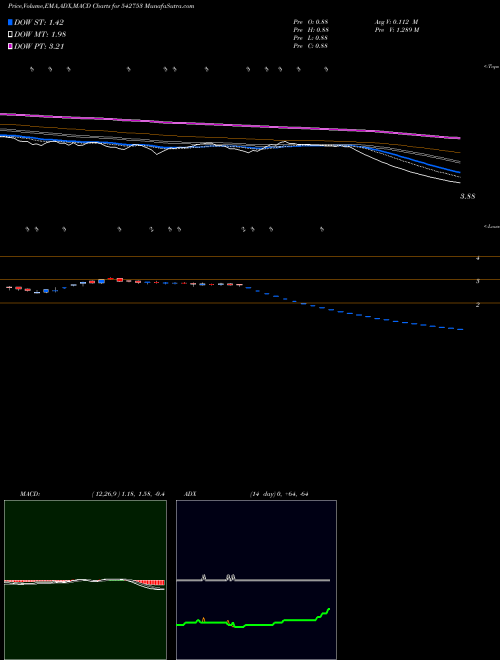Click the last top marker arrow at right
The width and height of the screenshot is (500, 660).
pyautogui.click(x=326, y=69)
